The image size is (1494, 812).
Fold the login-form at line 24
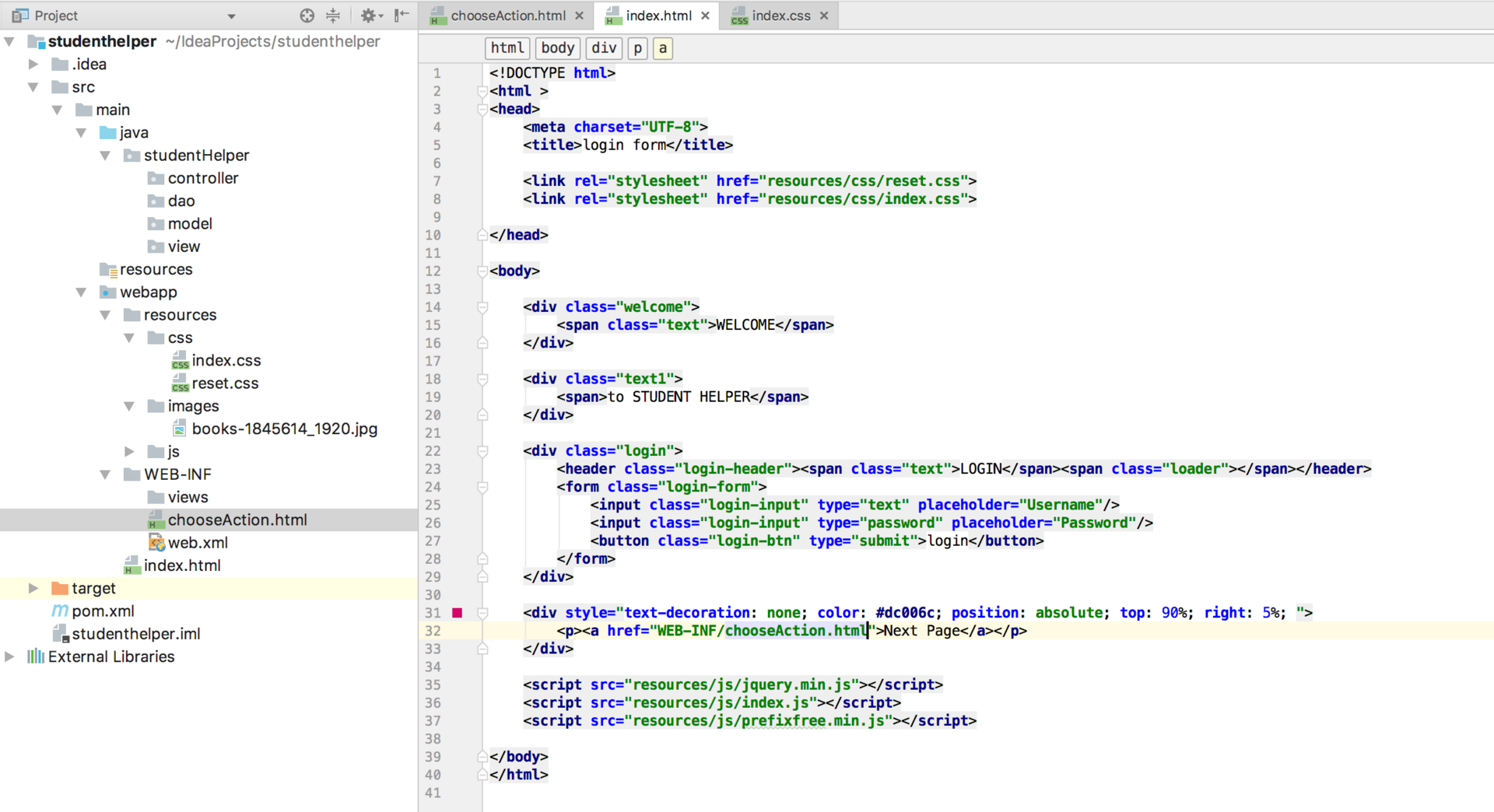point(482,487)
